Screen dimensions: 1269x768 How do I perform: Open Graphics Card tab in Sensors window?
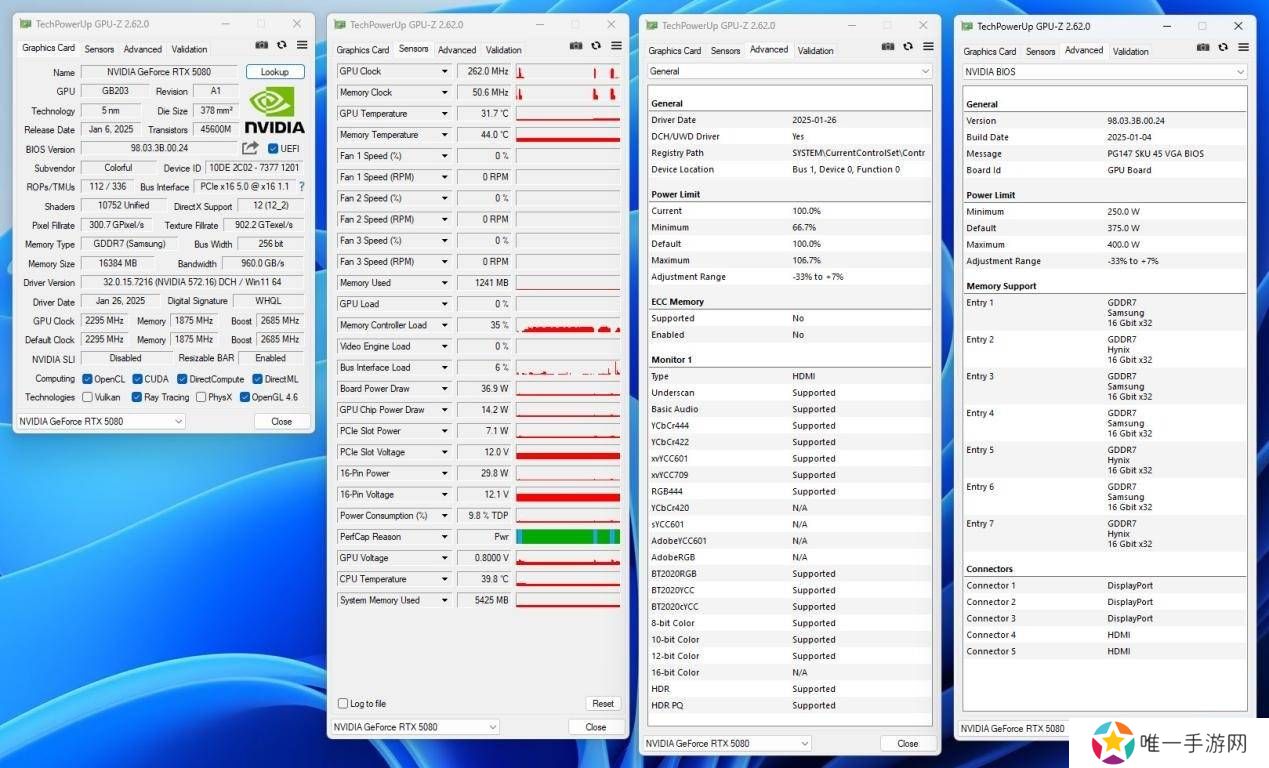click(x=362, y=50)
